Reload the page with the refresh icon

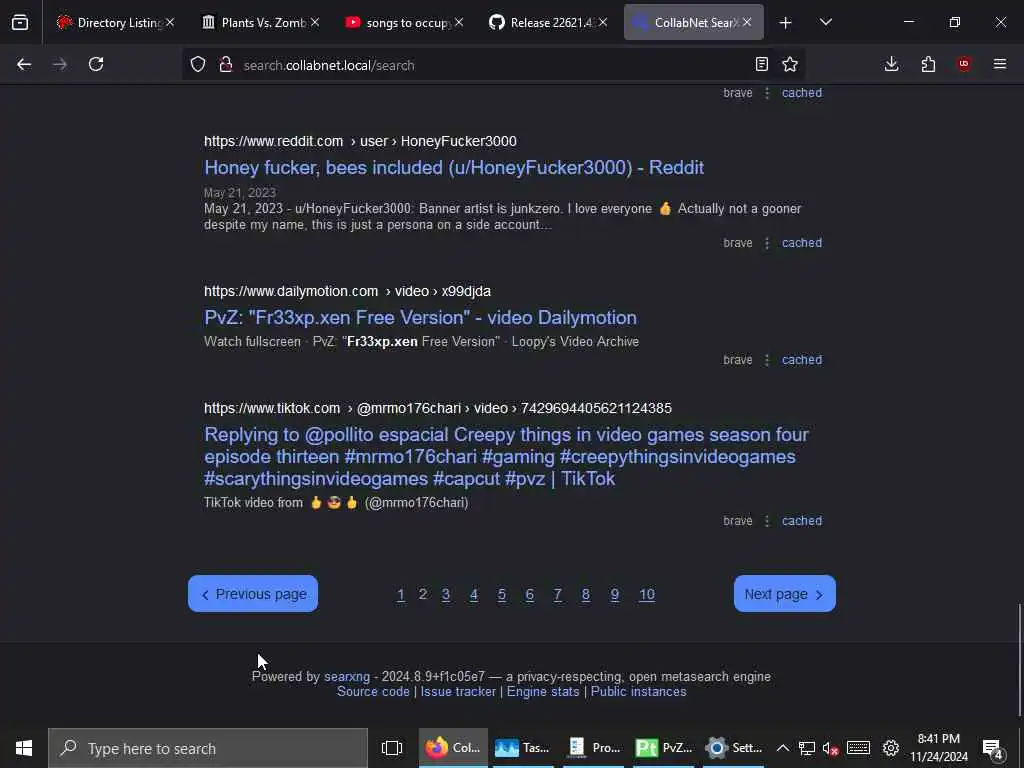(96, 64)
